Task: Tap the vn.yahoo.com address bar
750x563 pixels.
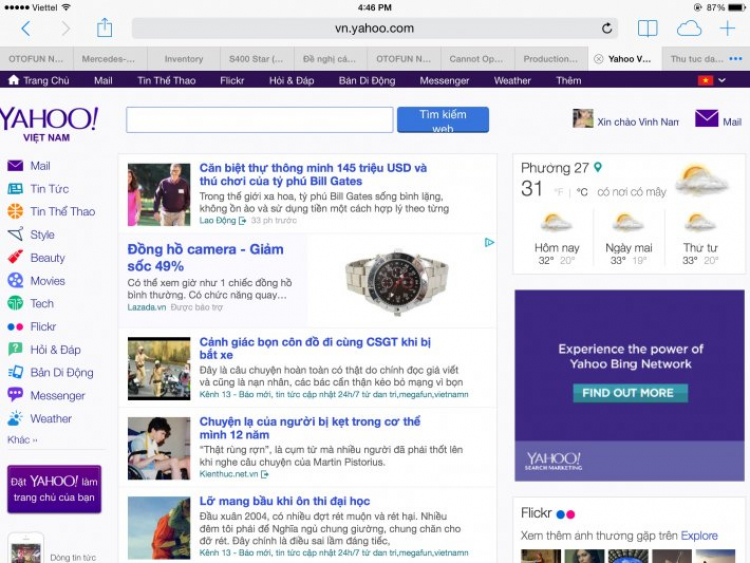Action: [x=375, y=28]
